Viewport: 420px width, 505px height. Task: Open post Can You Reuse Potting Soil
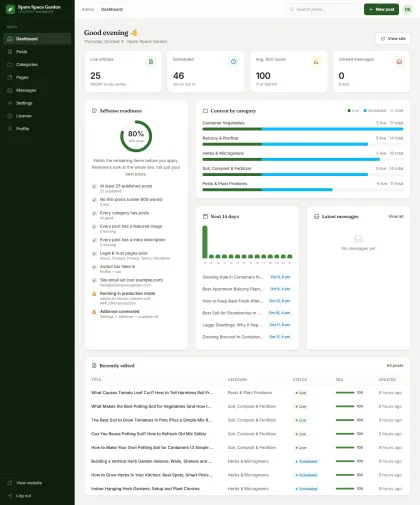[149, 434]
